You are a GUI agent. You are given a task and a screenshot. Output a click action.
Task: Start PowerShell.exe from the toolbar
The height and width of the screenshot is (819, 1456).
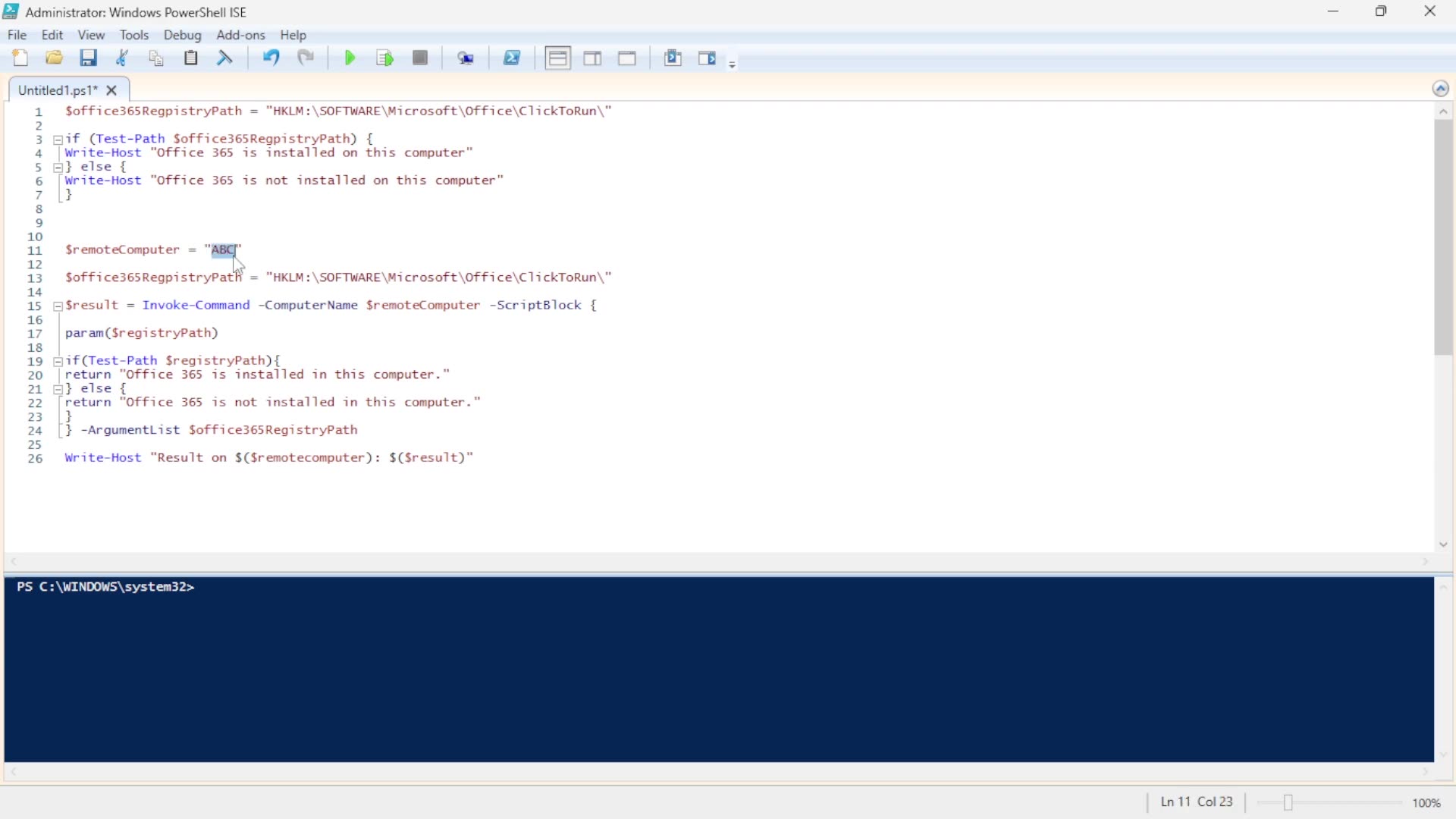coord(513,58)
